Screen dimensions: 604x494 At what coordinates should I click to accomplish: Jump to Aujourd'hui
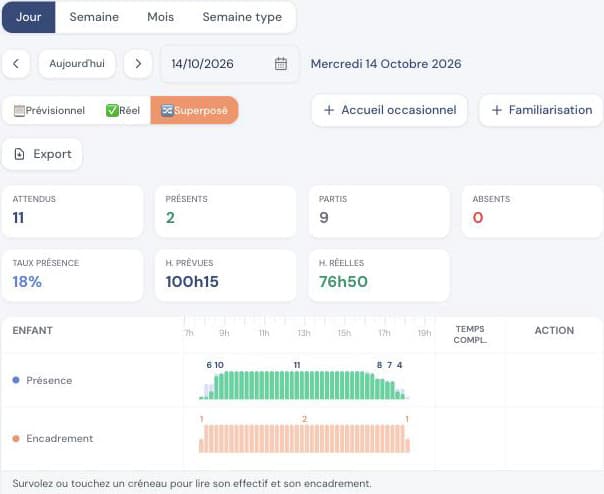tap(77, 64)
